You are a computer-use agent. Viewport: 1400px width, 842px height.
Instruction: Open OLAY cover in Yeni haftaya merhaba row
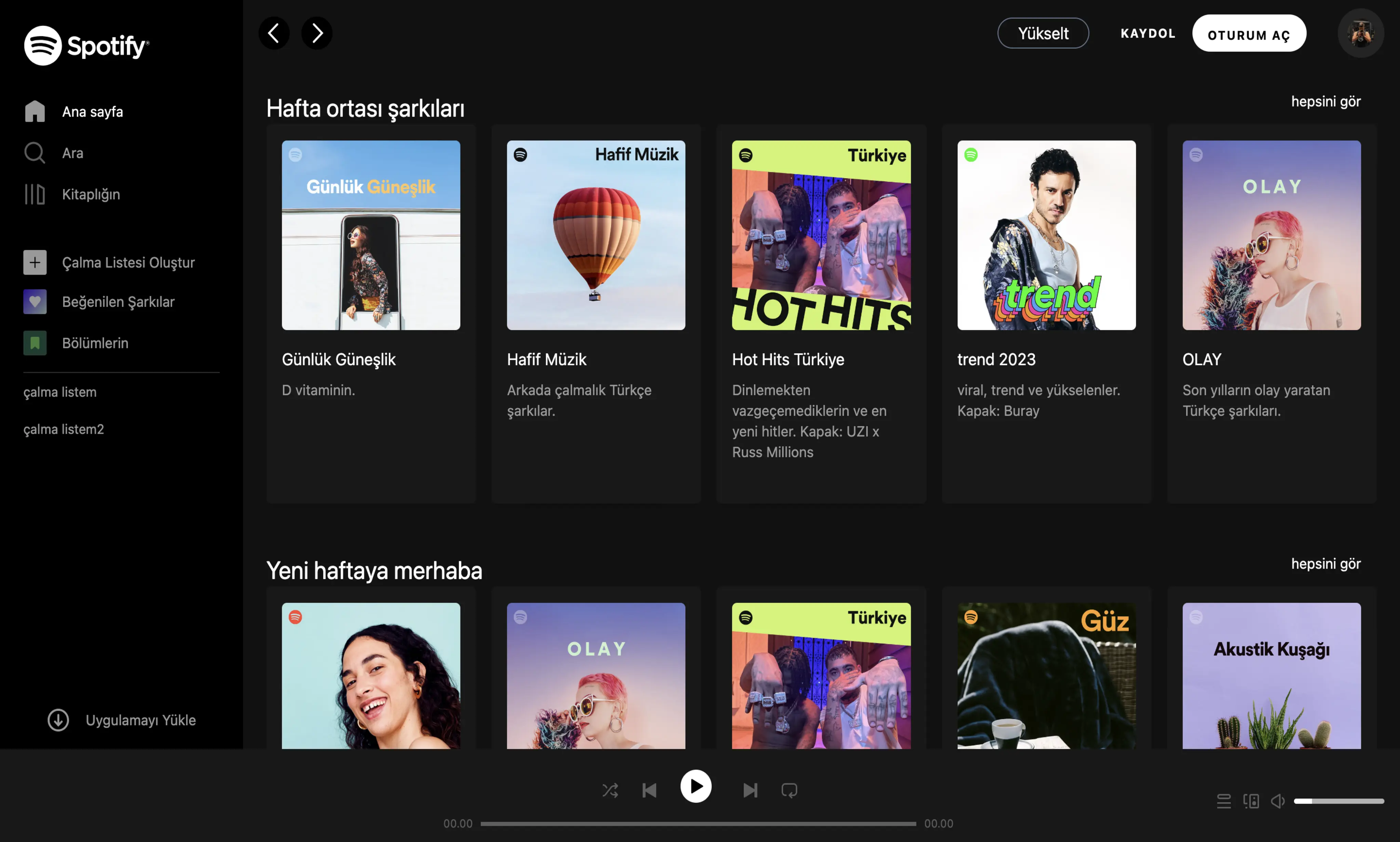click(596, 675)
